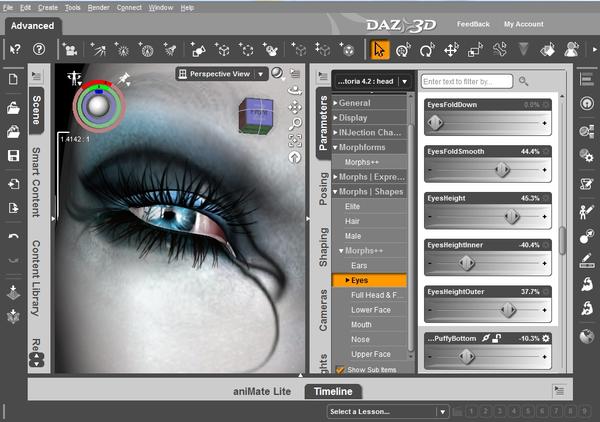Open the Timeline pane options icon

(x=559, y=391)
